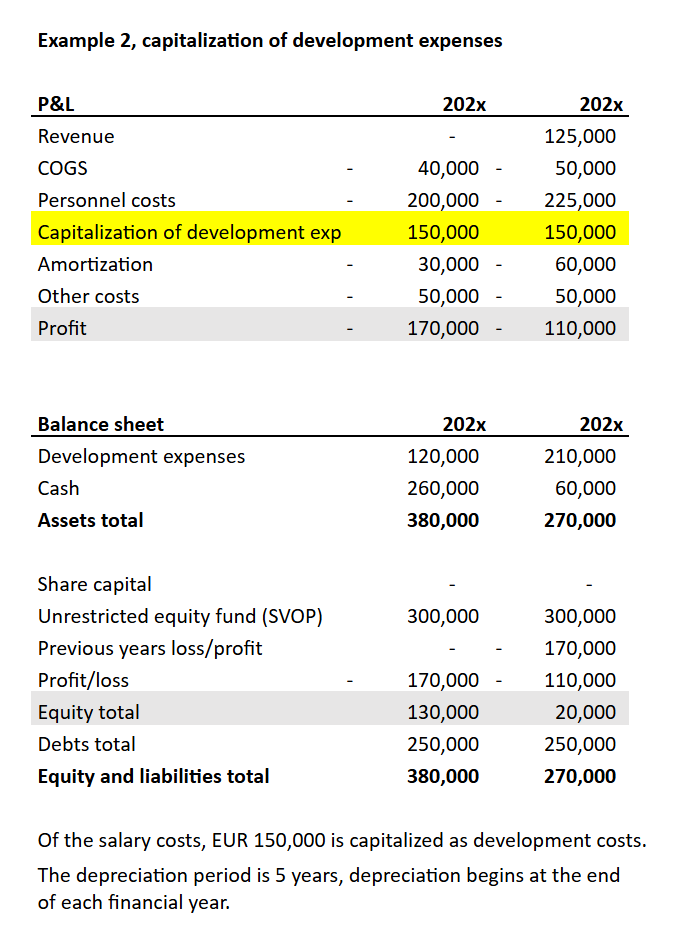Viewport: 700px width, 940px height.
Task: Click the Share capital row label
Action: [x=94, y=584]
